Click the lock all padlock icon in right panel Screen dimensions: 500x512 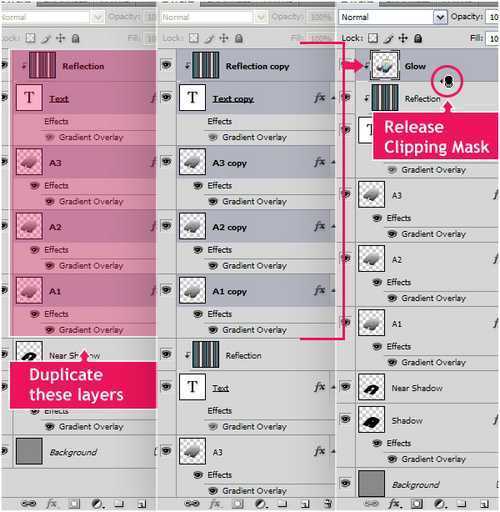[418, 38]
